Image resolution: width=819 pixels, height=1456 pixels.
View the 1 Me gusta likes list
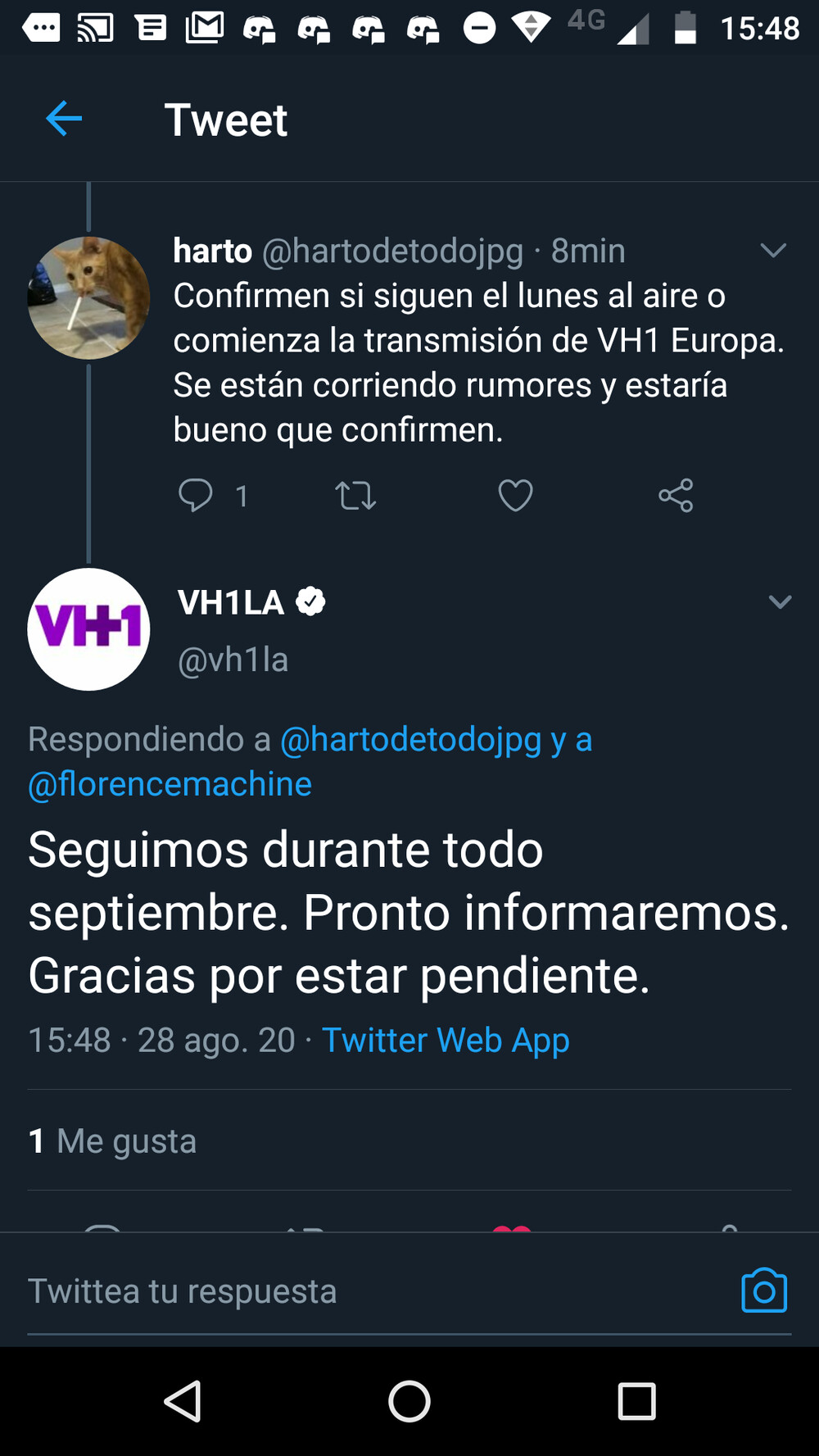tap(112, 1141)
